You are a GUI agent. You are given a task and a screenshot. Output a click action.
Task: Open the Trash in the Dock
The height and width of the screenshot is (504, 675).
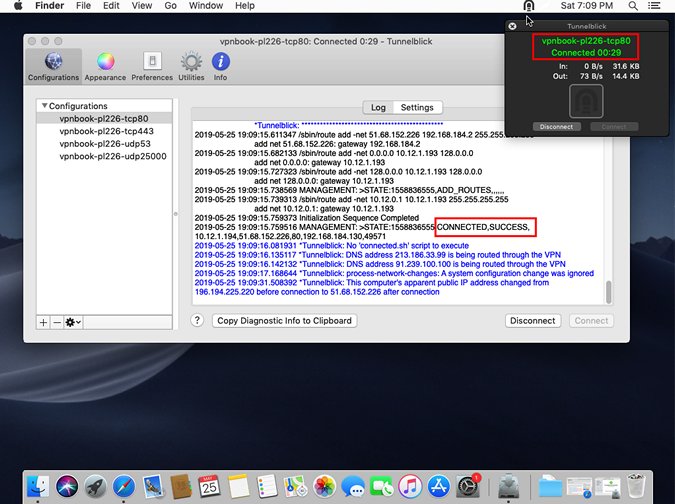click(636, 485)
